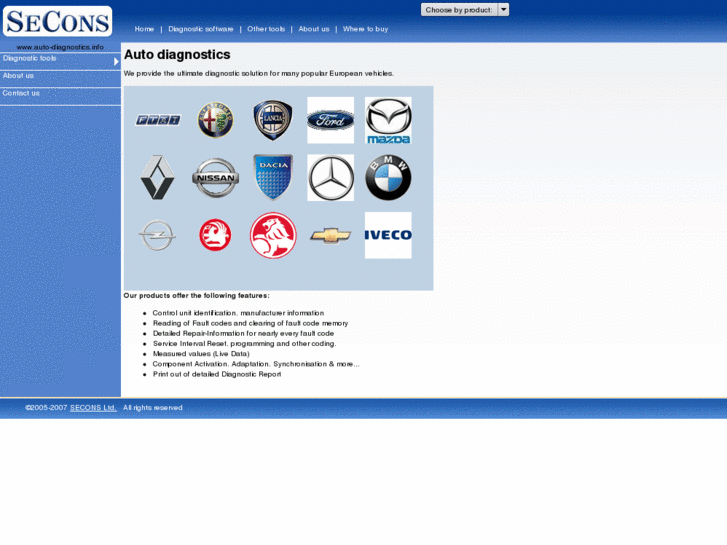Open Where to buy page
Screen dimensions: 727x545
[365, 29]
